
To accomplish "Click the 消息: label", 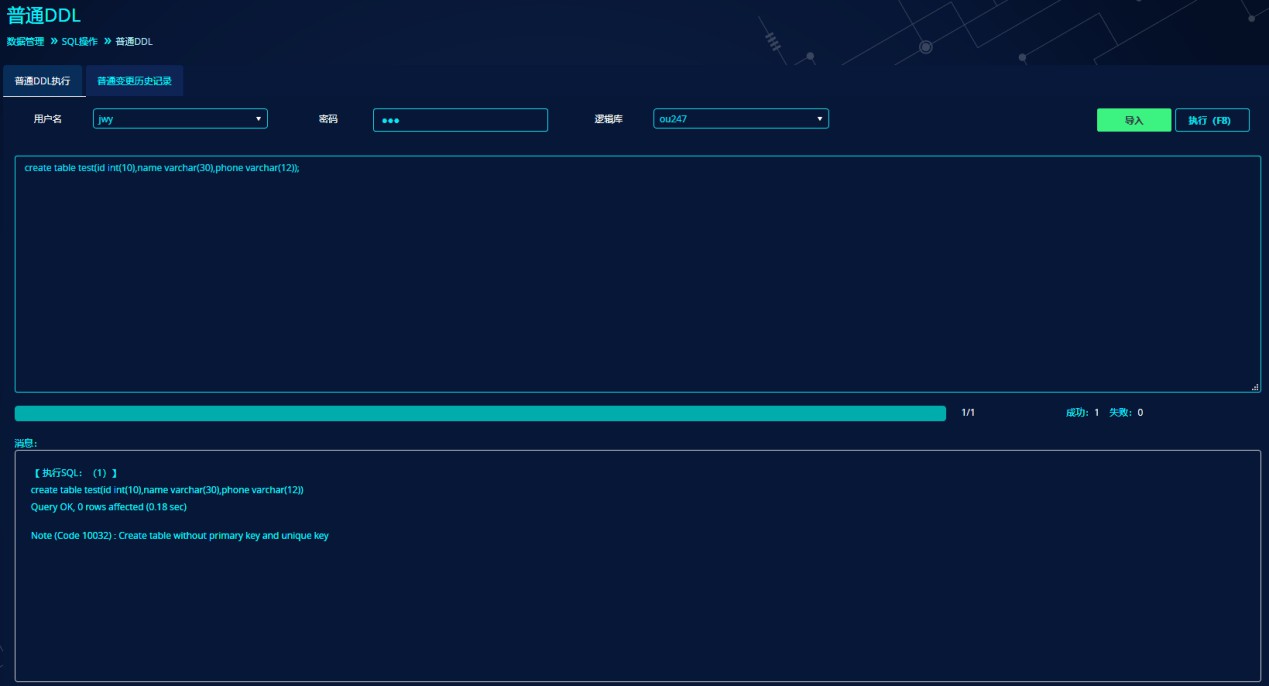I will 26,442.
